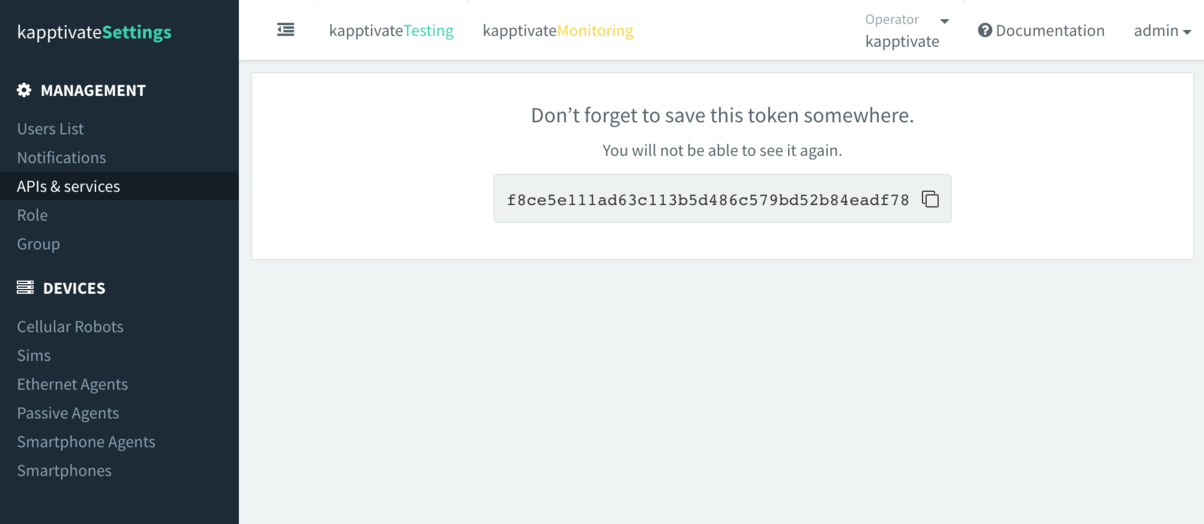Open Ethernet Agents list
1204x524 pixels.
(x=72, y=385)
